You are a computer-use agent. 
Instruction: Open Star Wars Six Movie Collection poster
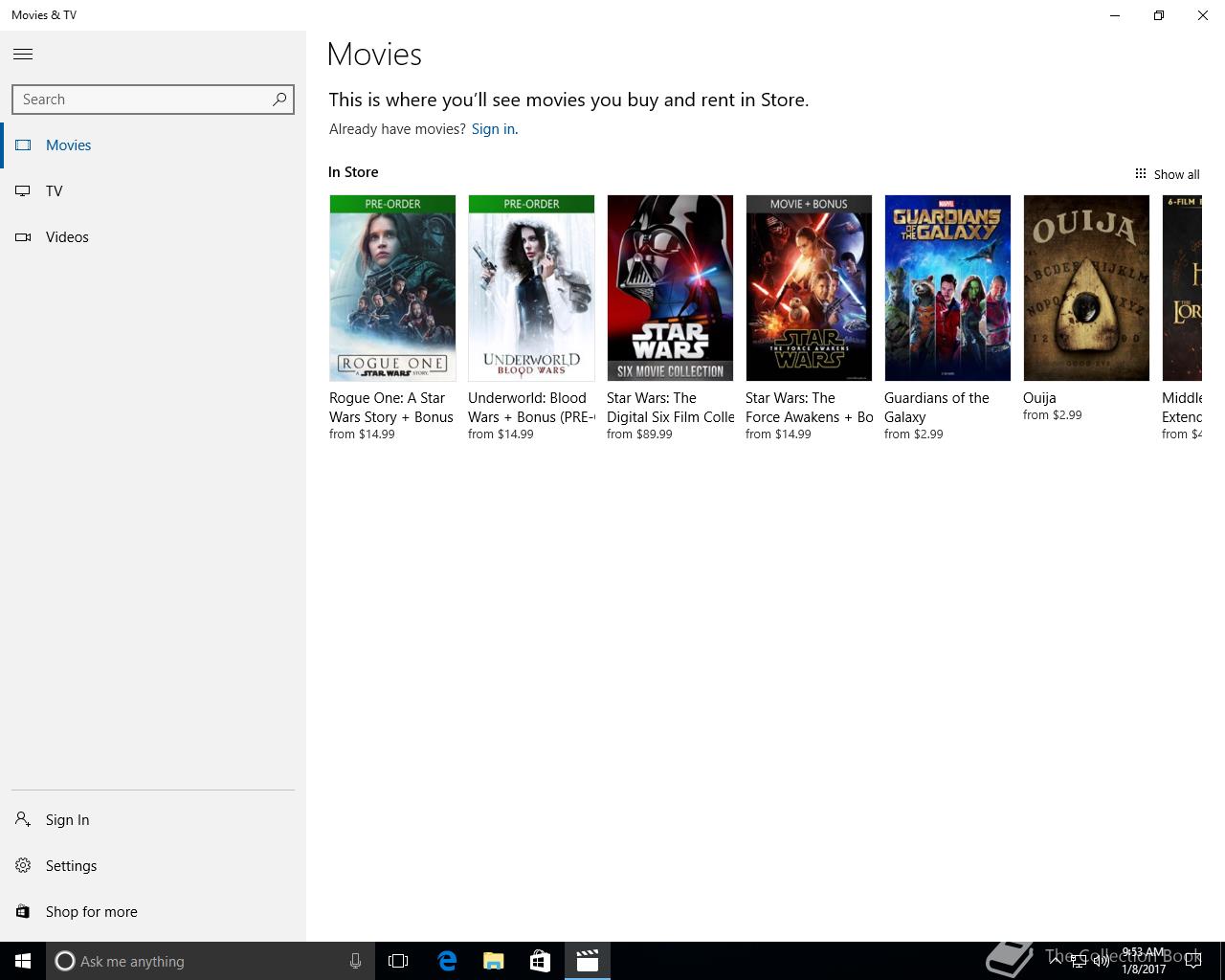(670, 288)
